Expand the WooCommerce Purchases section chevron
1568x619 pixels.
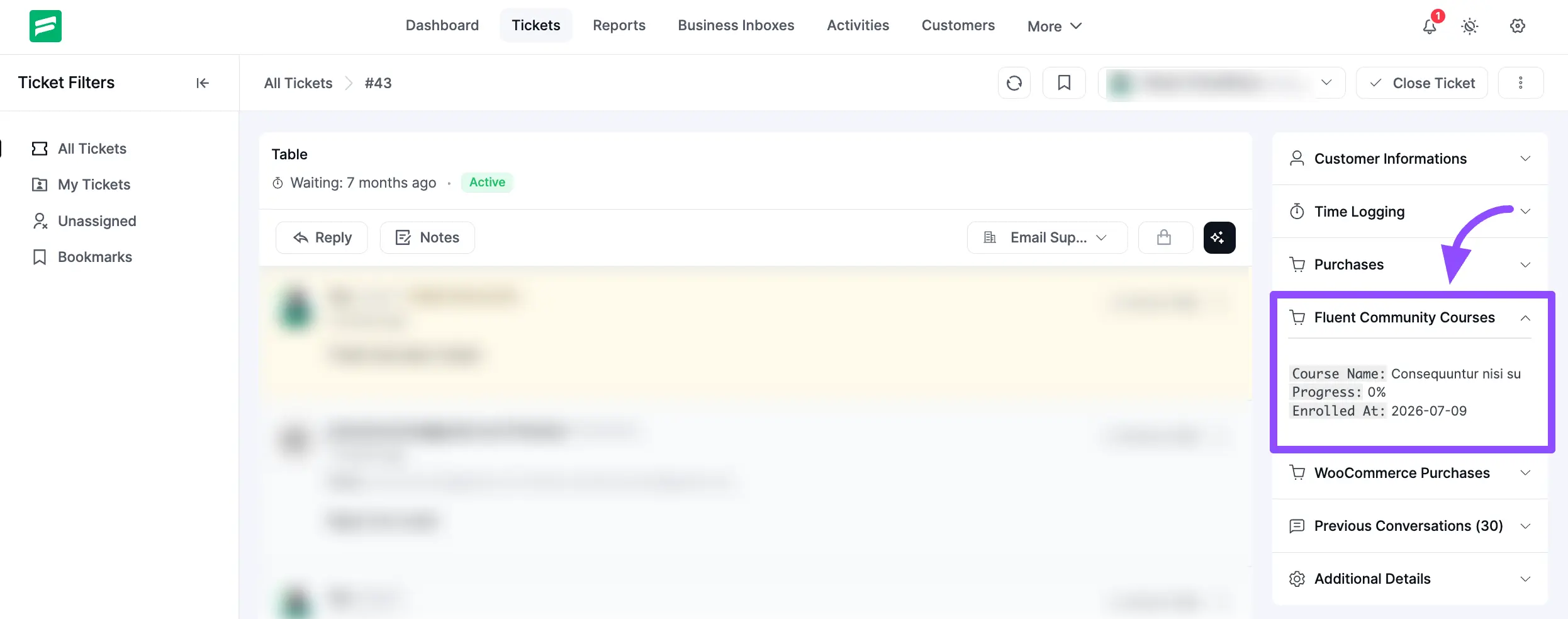1525,473
